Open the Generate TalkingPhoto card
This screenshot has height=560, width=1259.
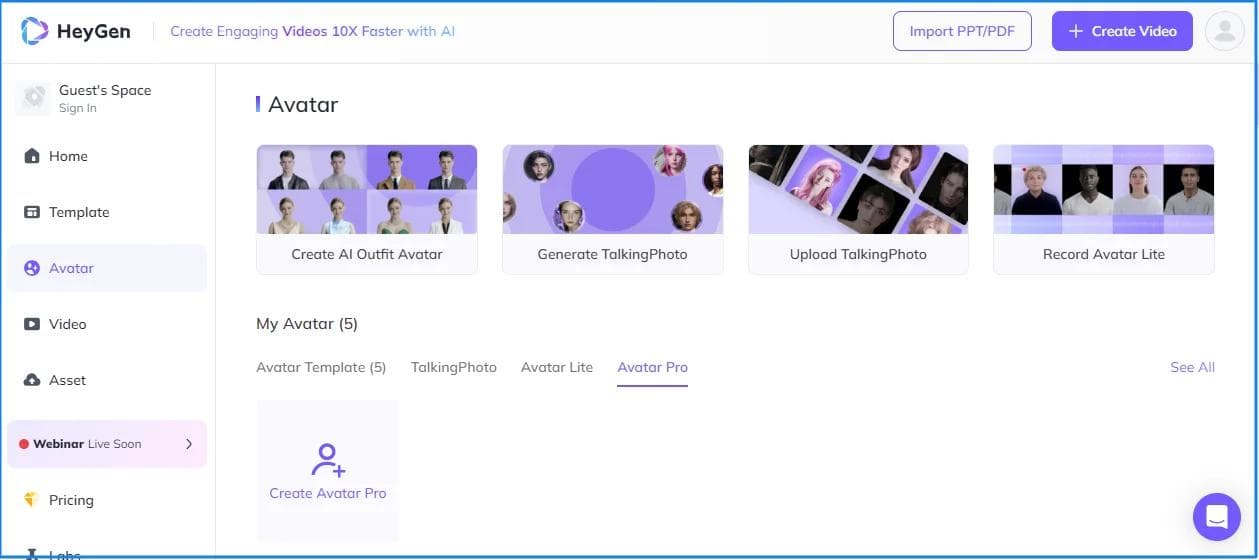tap(612, 209)
